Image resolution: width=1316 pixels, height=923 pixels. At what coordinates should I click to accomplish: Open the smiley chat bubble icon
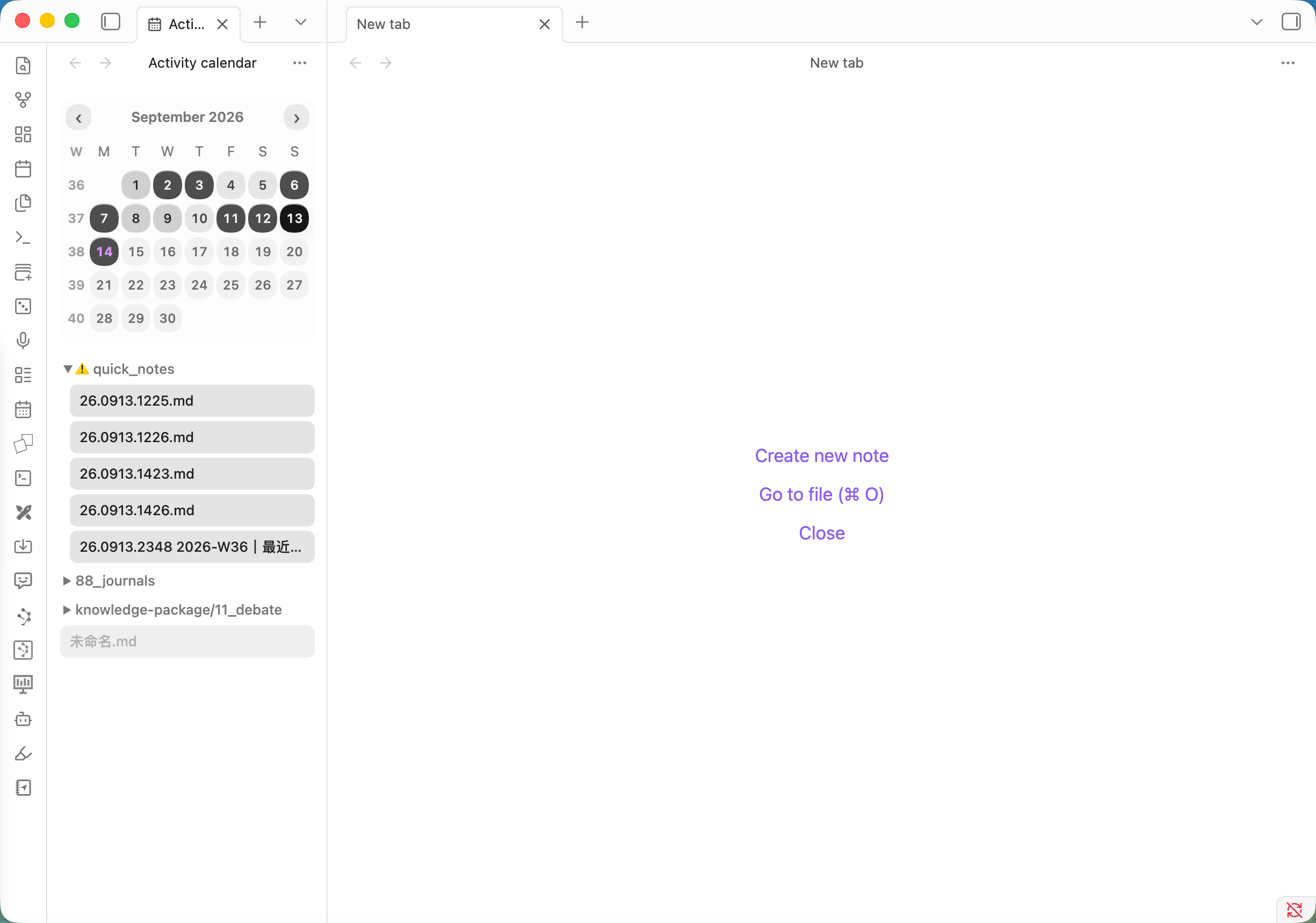pos(23,581)
